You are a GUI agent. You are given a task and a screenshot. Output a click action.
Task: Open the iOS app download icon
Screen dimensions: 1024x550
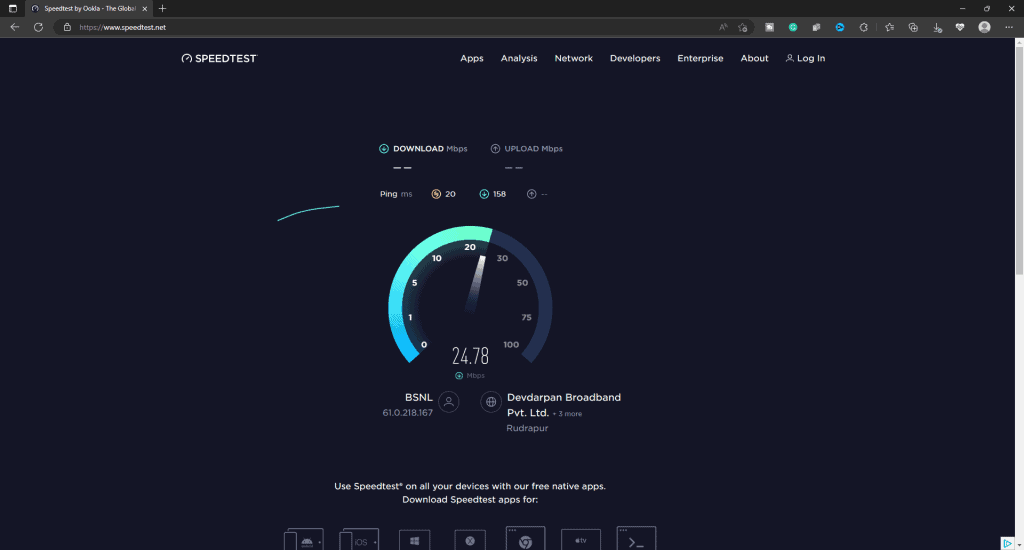point(359,540)
